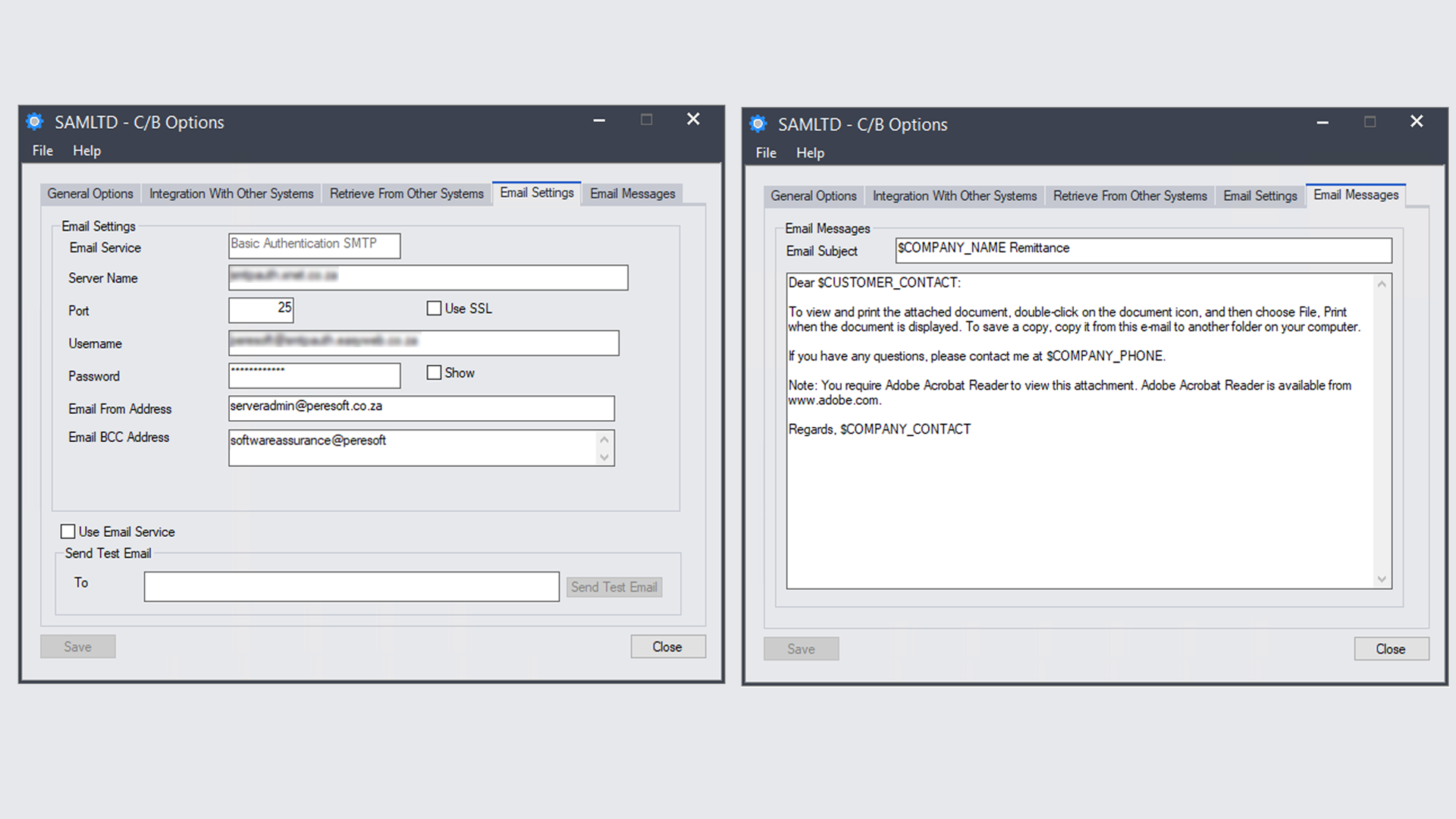1456x819 pixels.
Task: Open the Email Service selector
Action: tap(314, 245)
